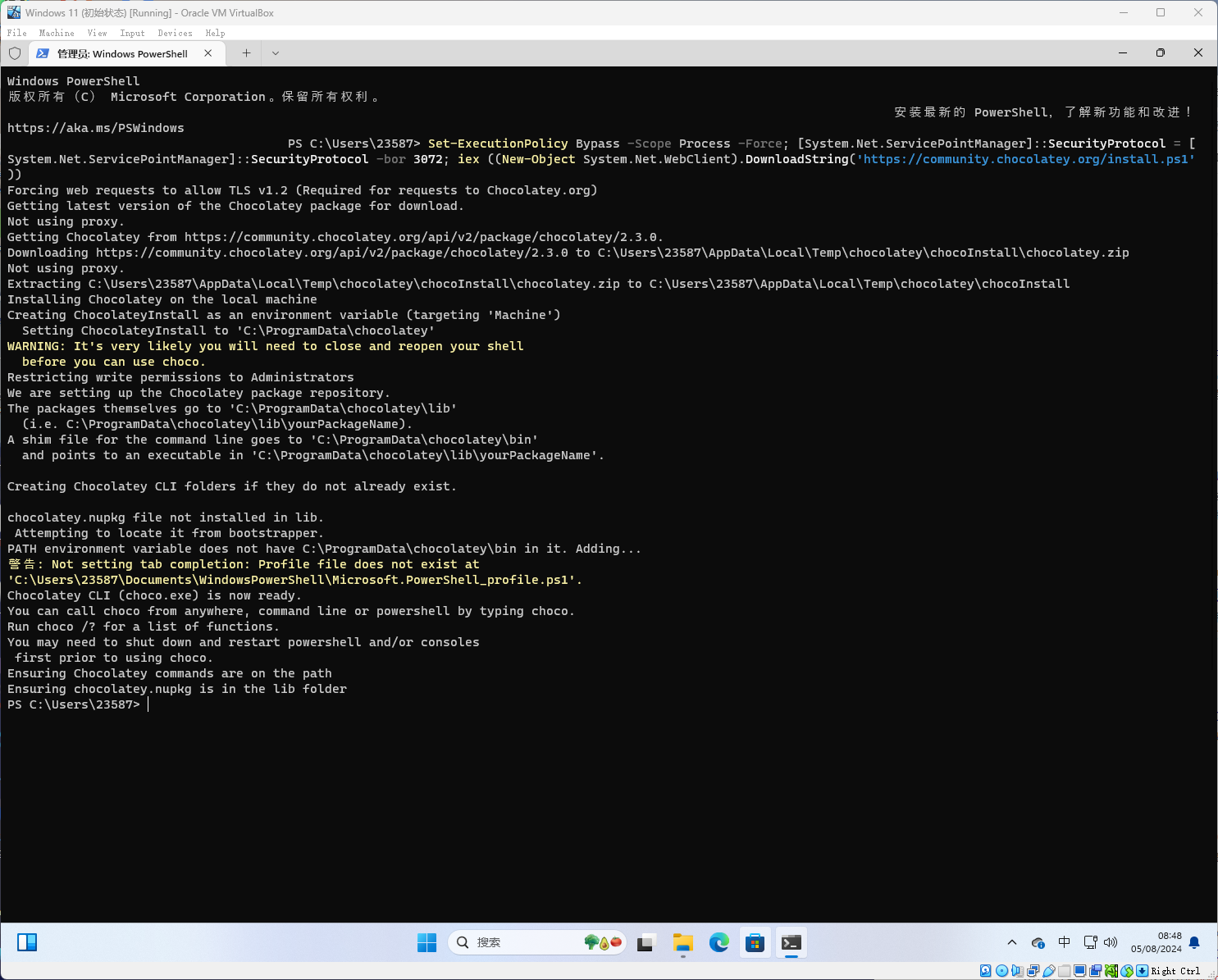1218x980 pixels.
Task: Expand the new tab profile dropdown
Action: click(x=276, y=53)
